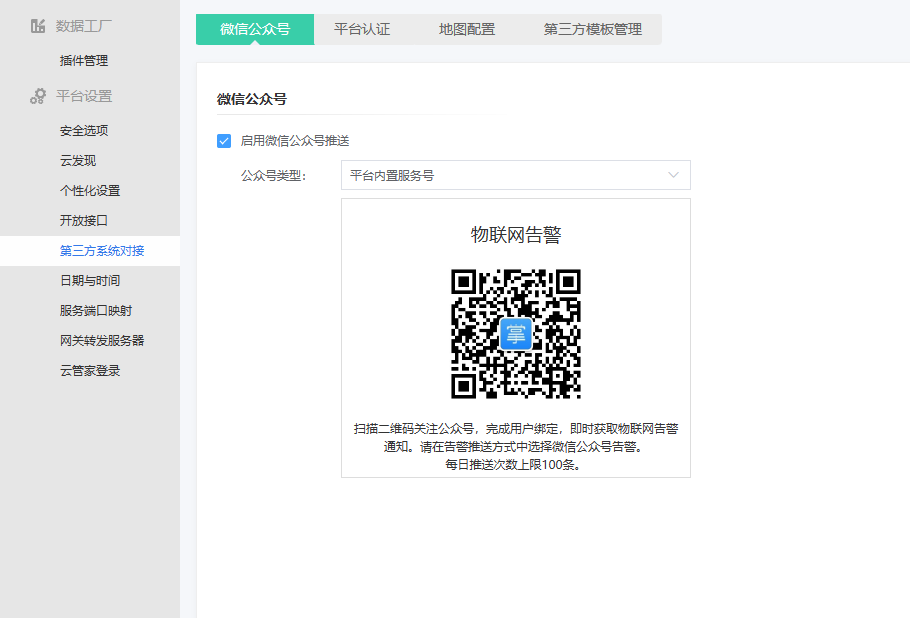Click 数据工厂 section header
This screenshot has width=910, height=618.
[x=84, y=26]
